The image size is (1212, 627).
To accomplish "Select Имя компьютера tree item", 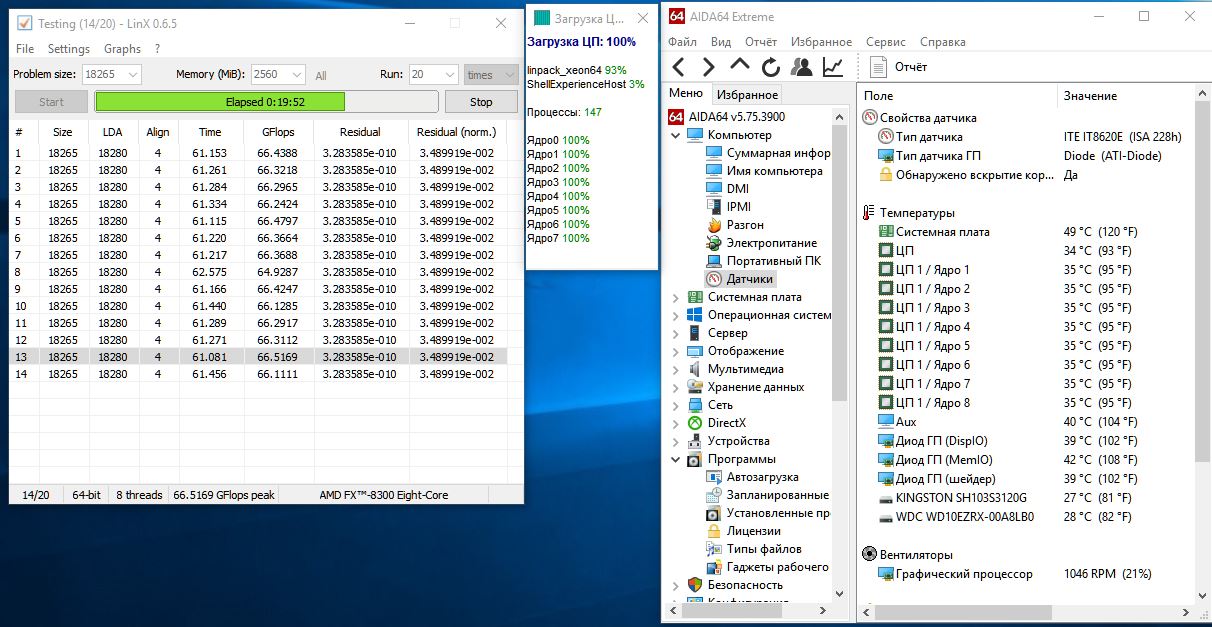I will [764, 171].
